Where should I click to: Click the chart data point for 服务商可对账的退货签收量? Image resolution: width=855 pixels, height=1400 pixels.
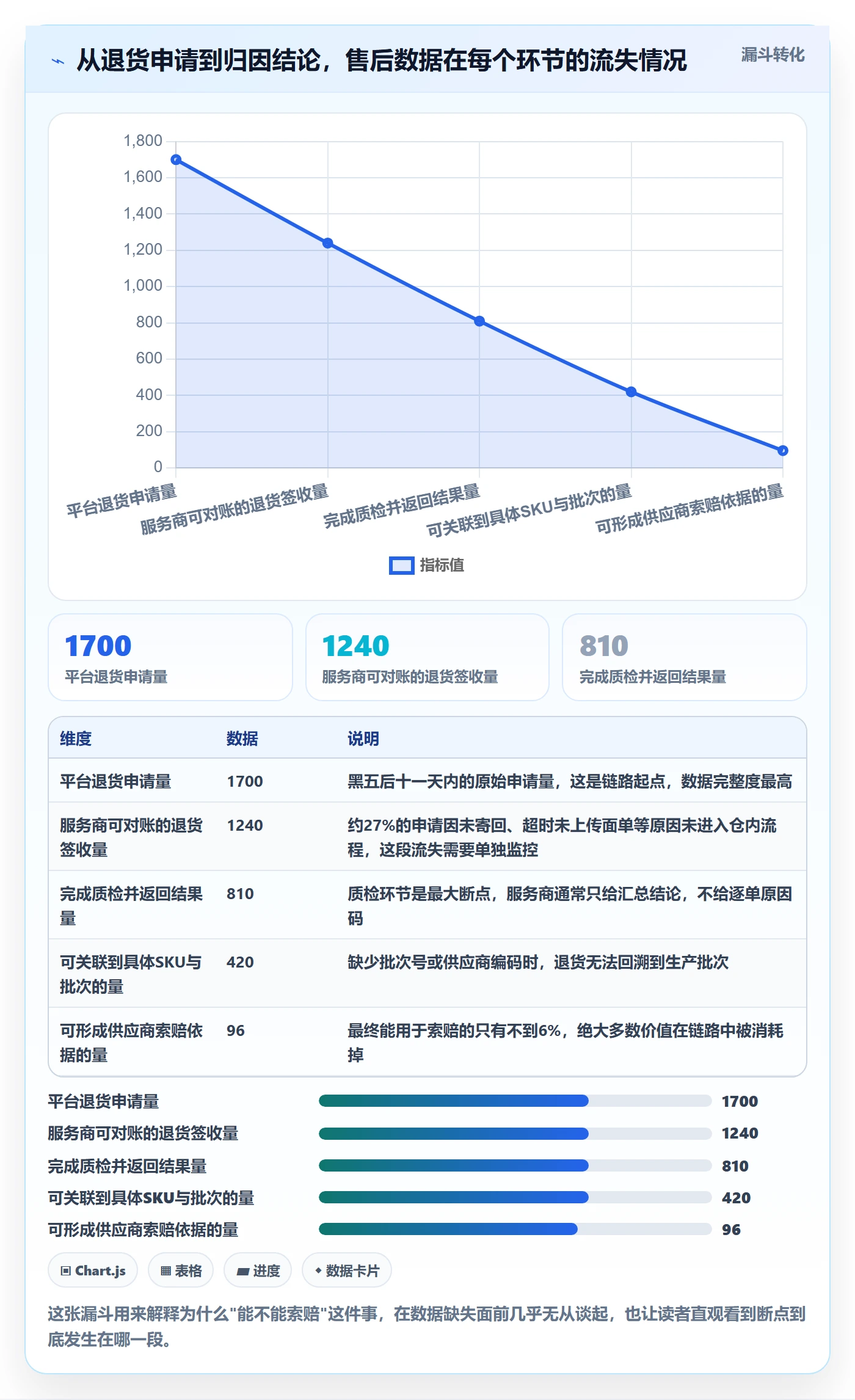(328, 243)
